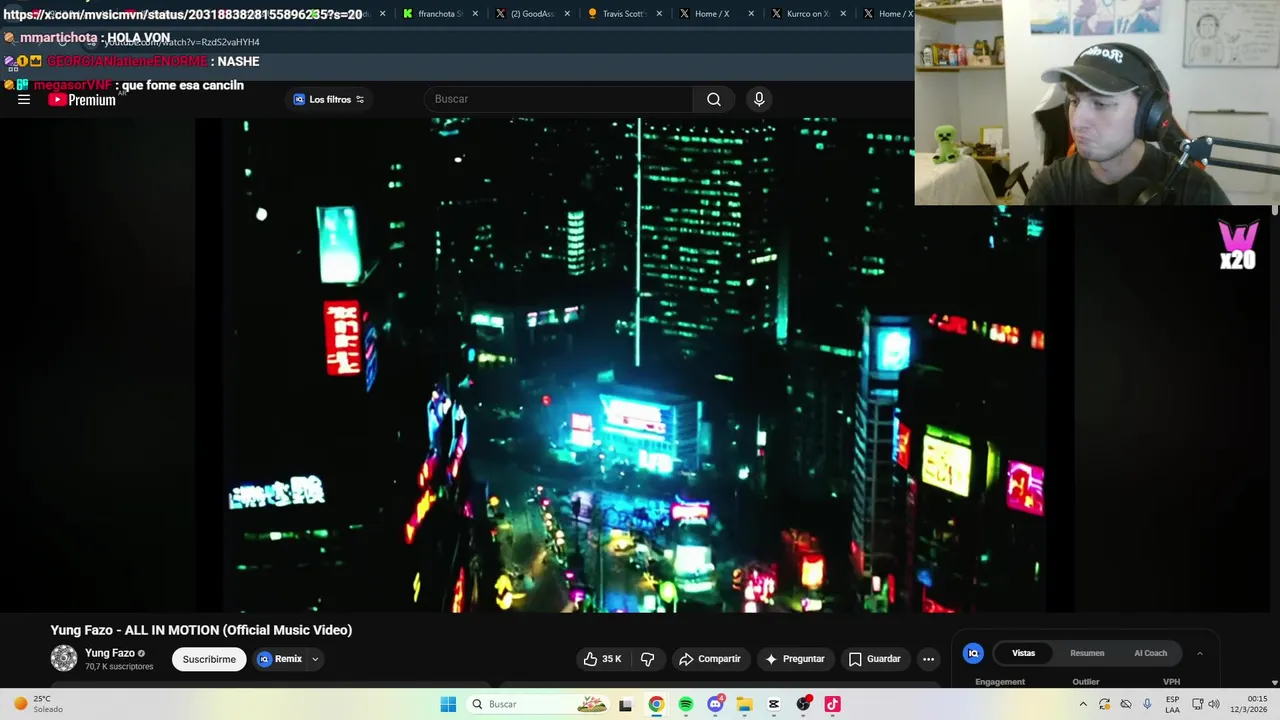The height and width of the screenshot is (720, 1280).
Task: Switch to the Travis Scott browser tab
Action: pyautogui.click(x=625, y=14)
